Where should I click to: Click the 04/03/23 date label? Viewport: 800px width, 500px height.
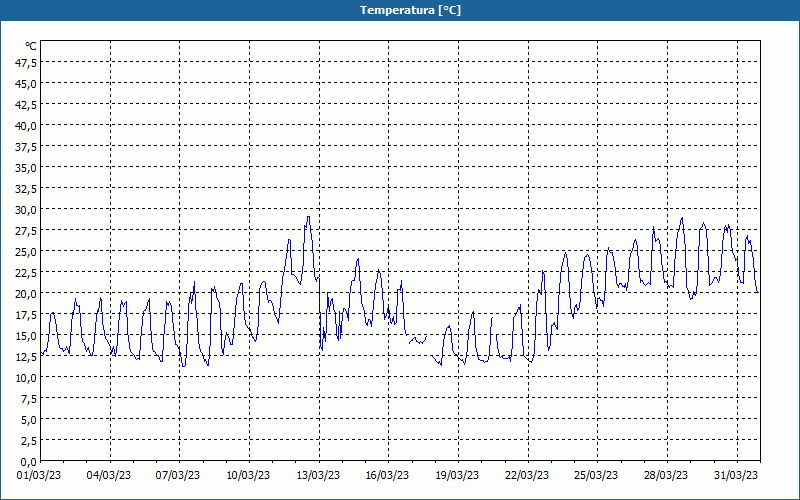[109, 476]
